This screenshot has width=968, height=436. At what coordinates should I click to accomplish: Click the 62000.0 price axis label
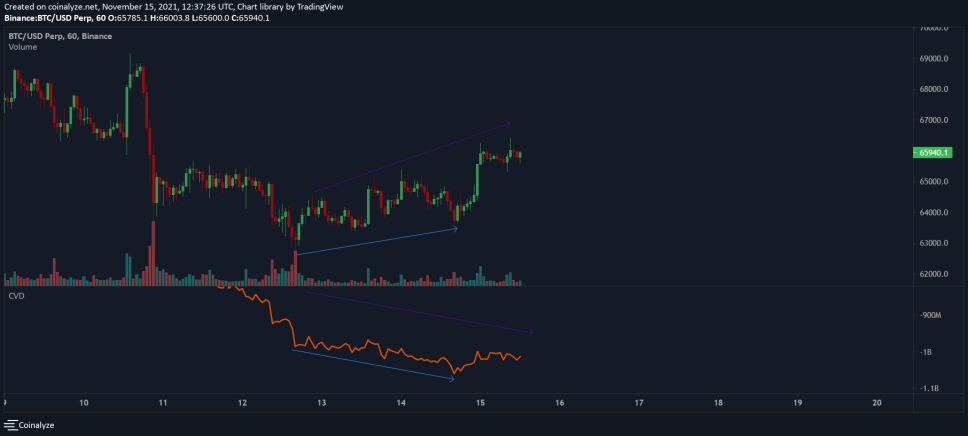point(934,274)
